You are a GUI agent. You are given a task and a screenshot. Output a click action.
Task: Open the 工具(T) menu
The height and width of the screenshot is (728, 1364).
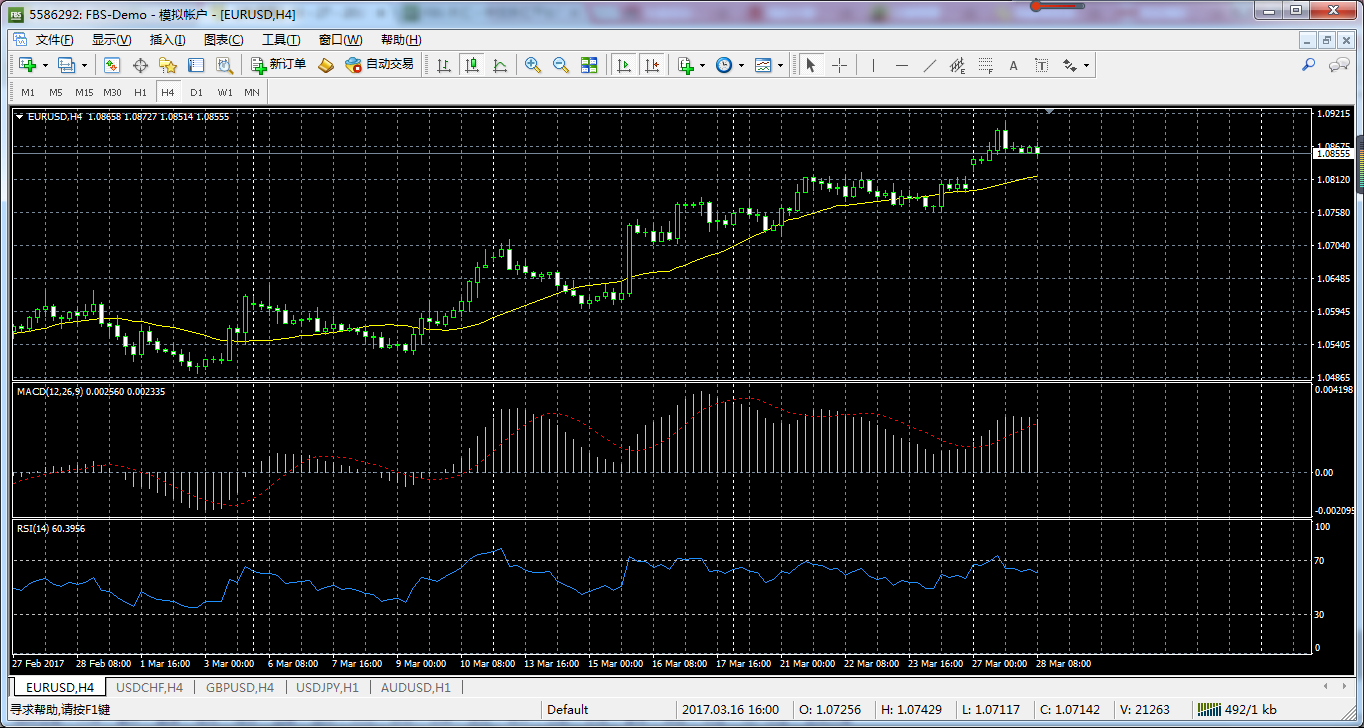tap(281, 40)
